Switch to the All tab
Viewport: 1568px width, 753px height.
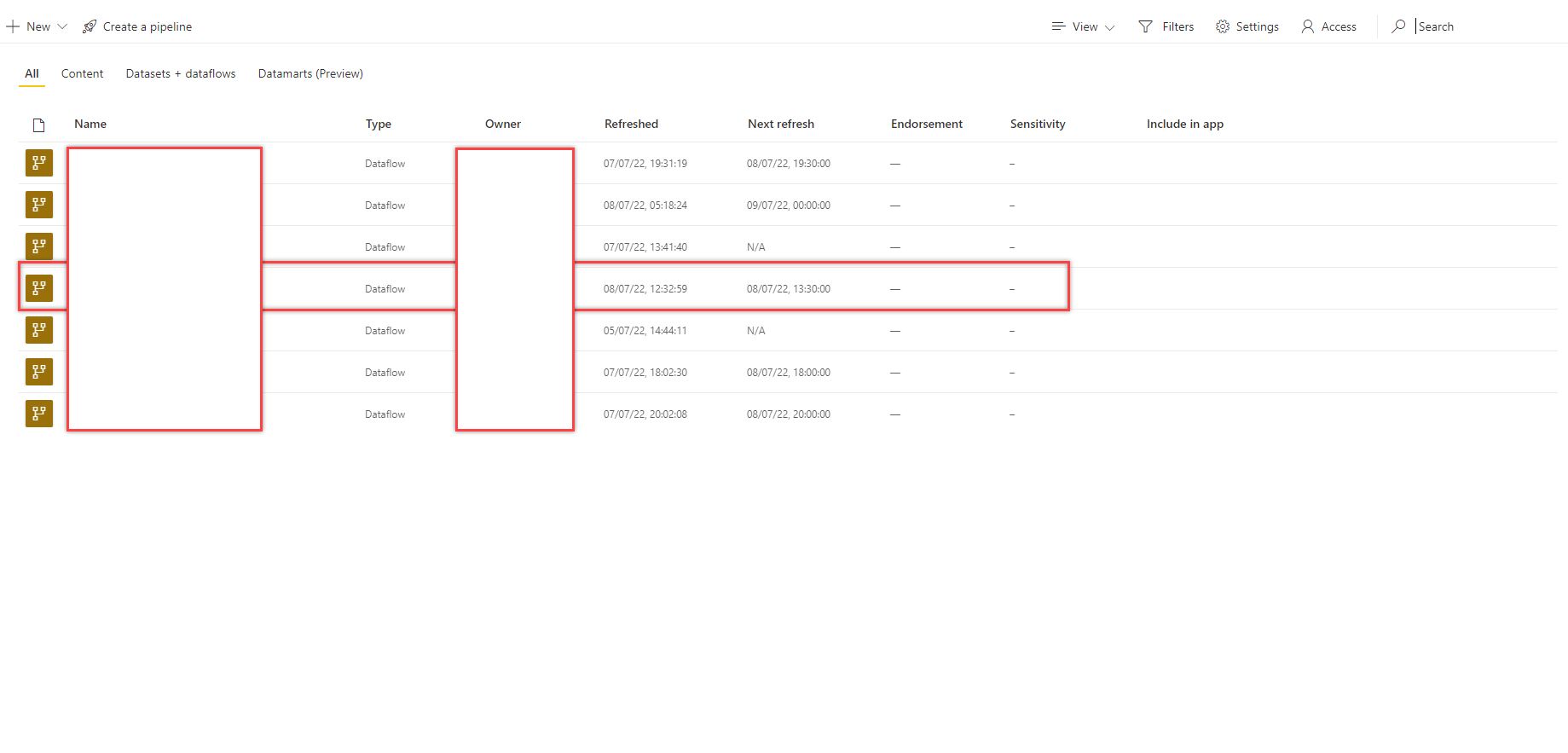click(x=32, y=73)
